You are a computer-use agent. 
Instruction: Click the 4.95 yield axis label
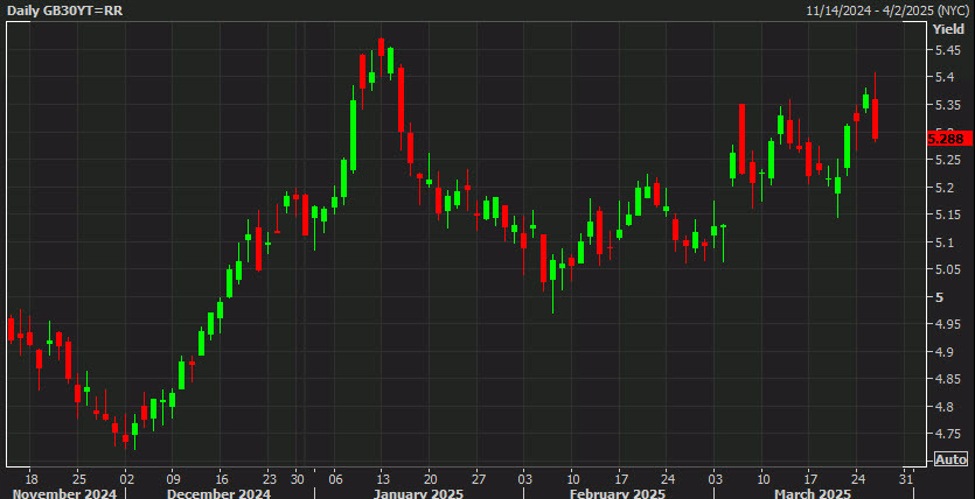[948, 325]
